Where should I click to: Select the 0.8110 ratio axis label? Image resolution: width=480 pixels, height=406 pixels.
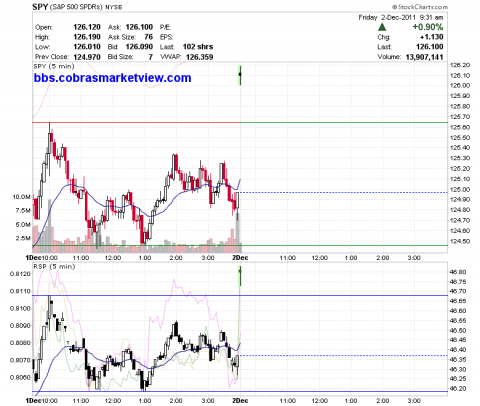(20, 291)
